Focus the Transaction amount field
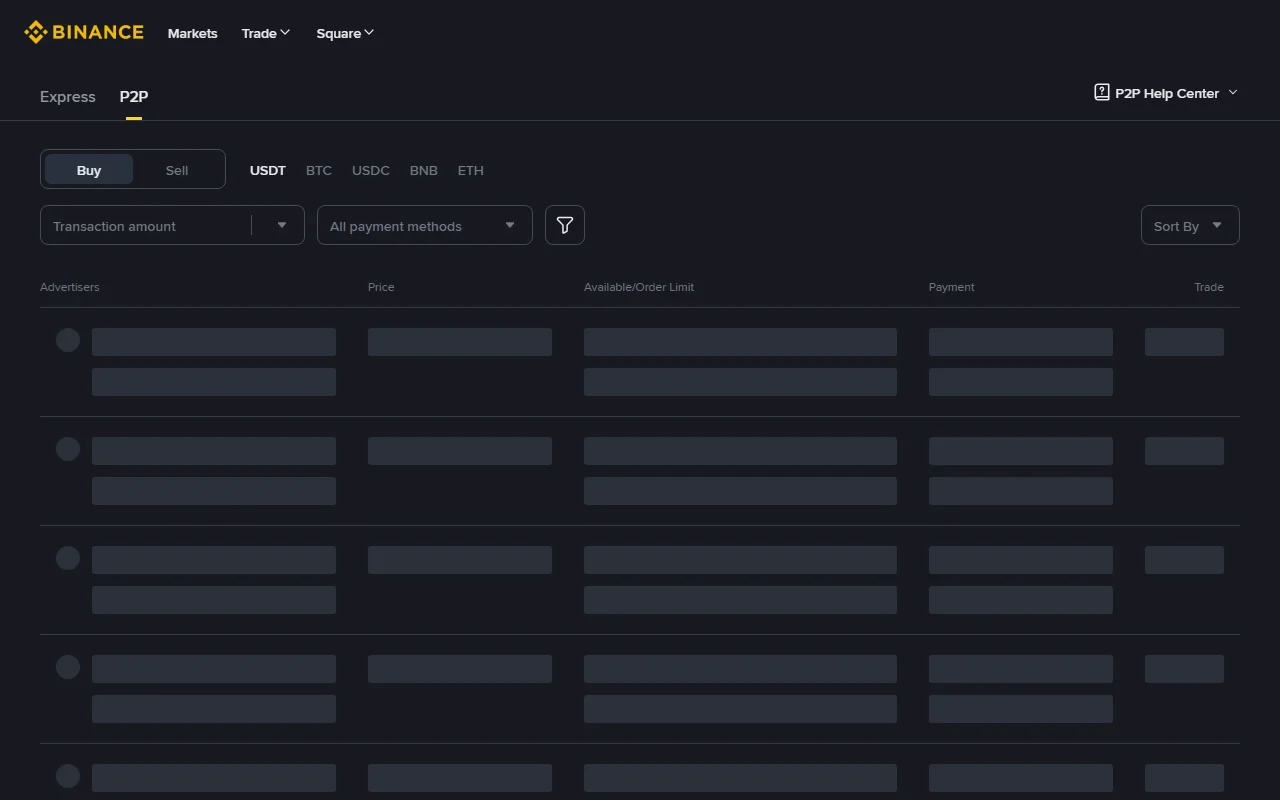Image resolution: width=1280 pixels, height=800 pixels. pyautogui.click(x=146, y=226)
